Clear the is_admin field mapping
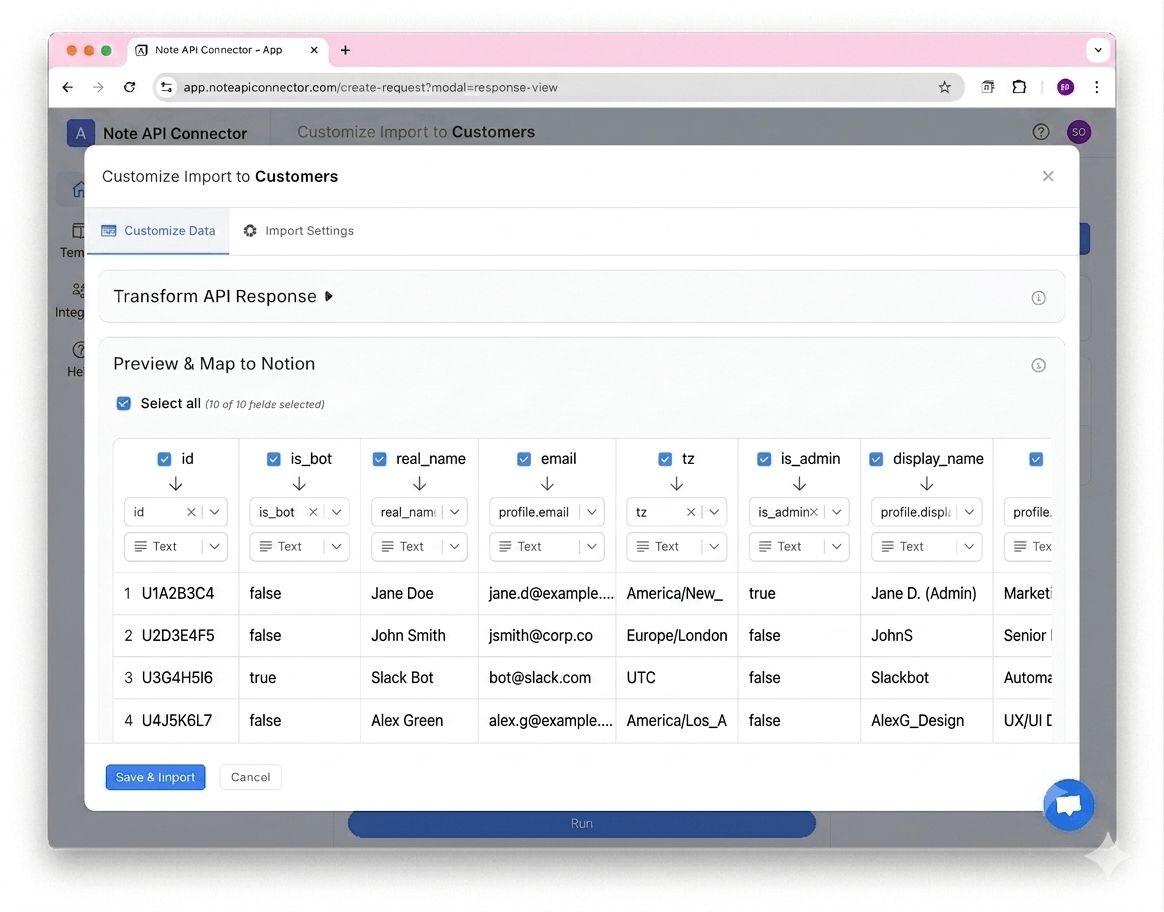This screenshot has width=1164, height=912. coord(814,512)
